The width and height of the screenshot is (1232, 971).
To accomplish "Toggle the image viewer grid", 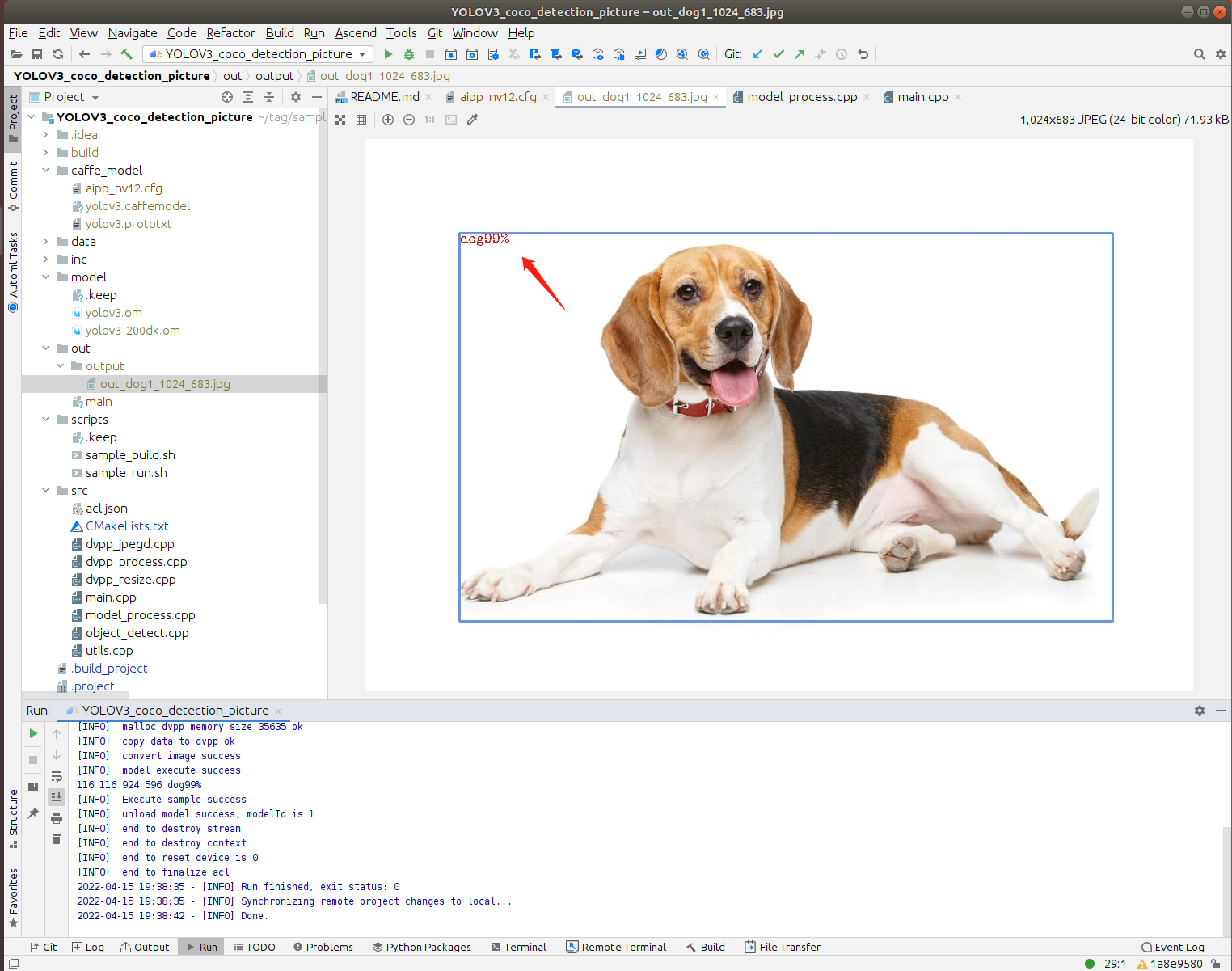I will pos(361,120).
